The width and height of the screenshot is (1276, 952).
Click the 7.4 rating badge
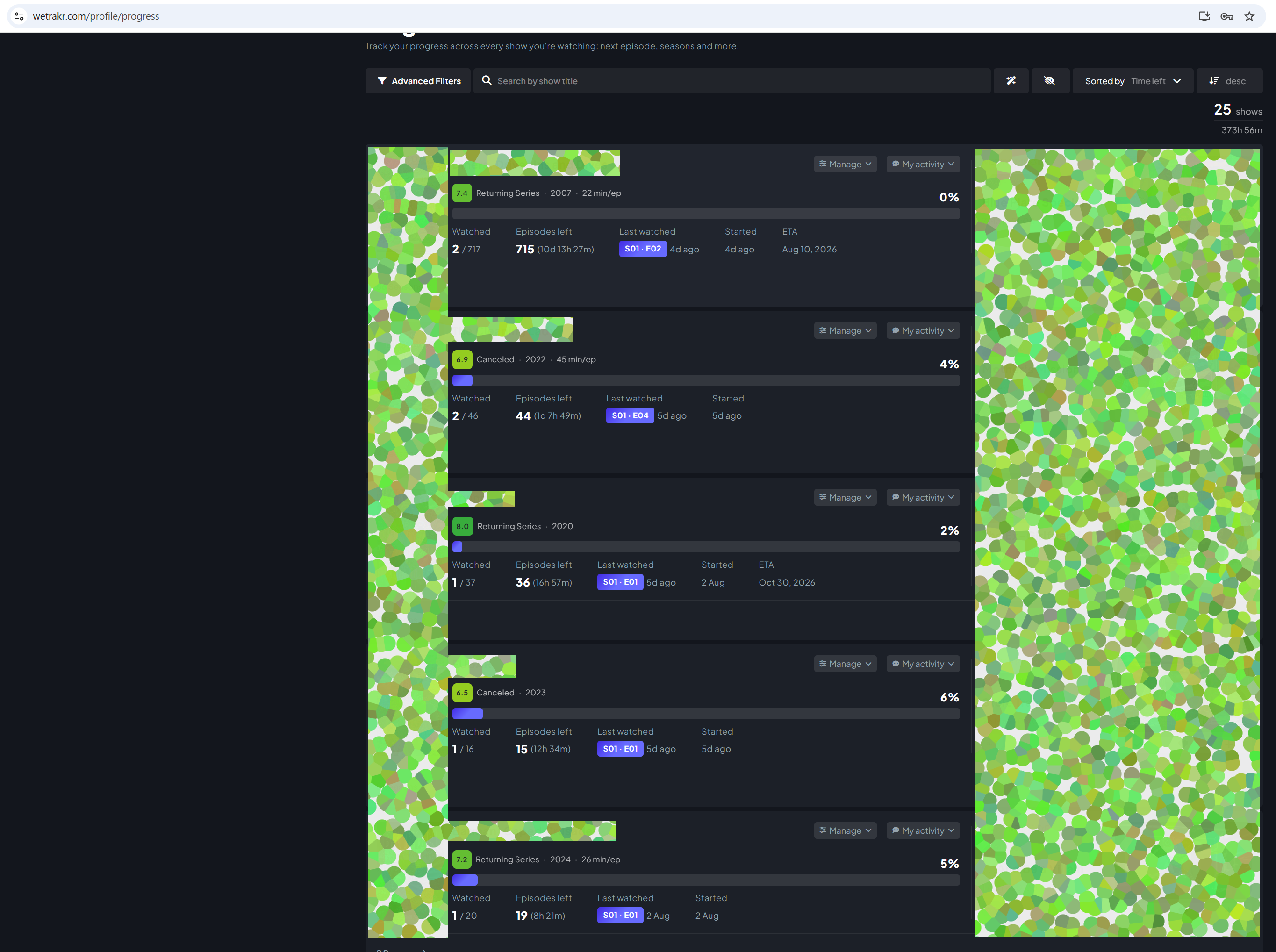[x=462, y=193]
